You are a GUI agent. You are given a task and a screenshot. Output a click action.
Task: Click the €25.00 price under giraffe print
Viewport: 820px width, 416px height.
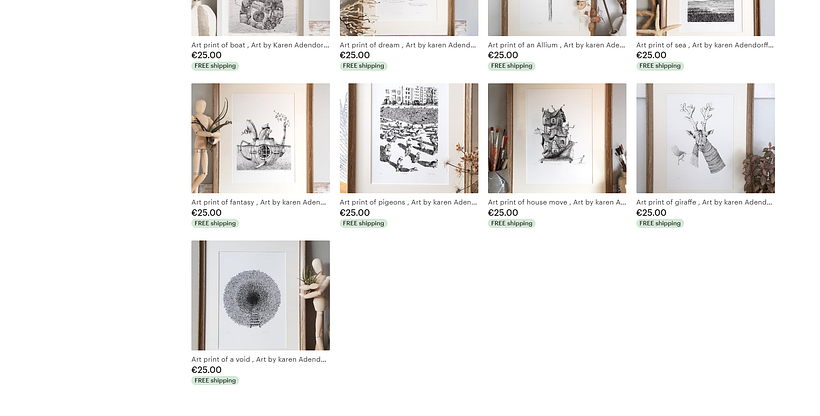[651, 212]
